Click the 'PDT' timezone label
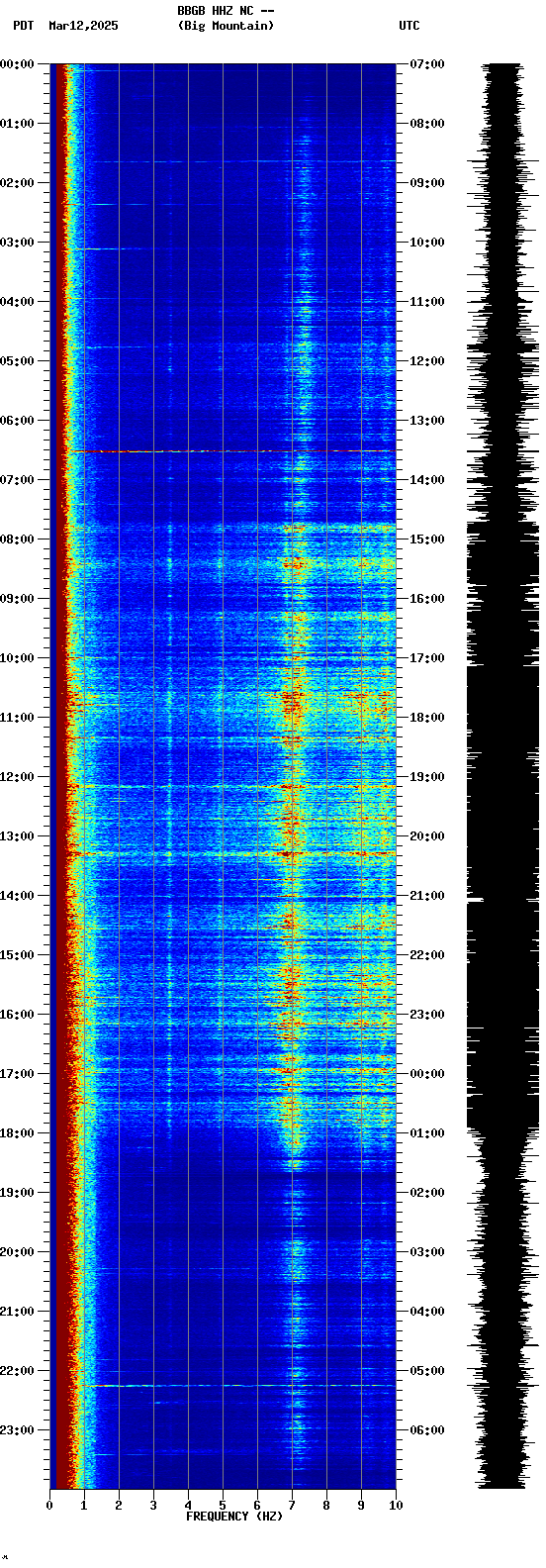This screenshot has height=1568, width=546. (x=23, y=26)
